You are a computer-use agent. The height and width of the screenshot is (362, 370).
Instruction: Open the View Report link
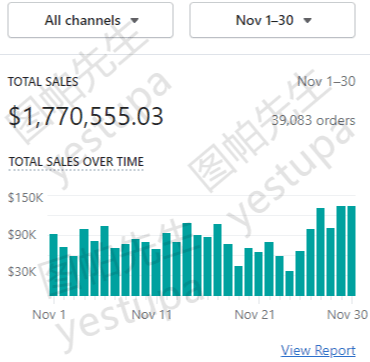pyautogui.click(x=318, y=351)
